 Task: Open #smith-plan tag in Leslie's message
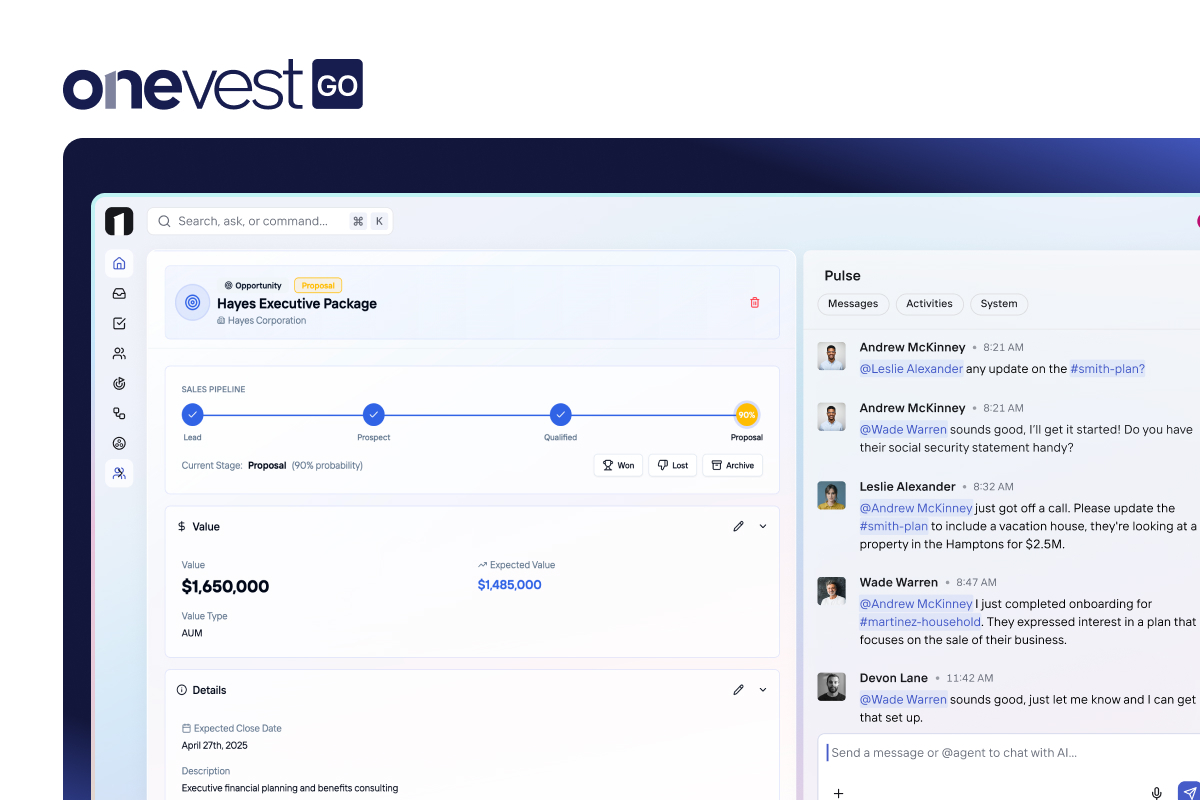(x=894, y=526)
